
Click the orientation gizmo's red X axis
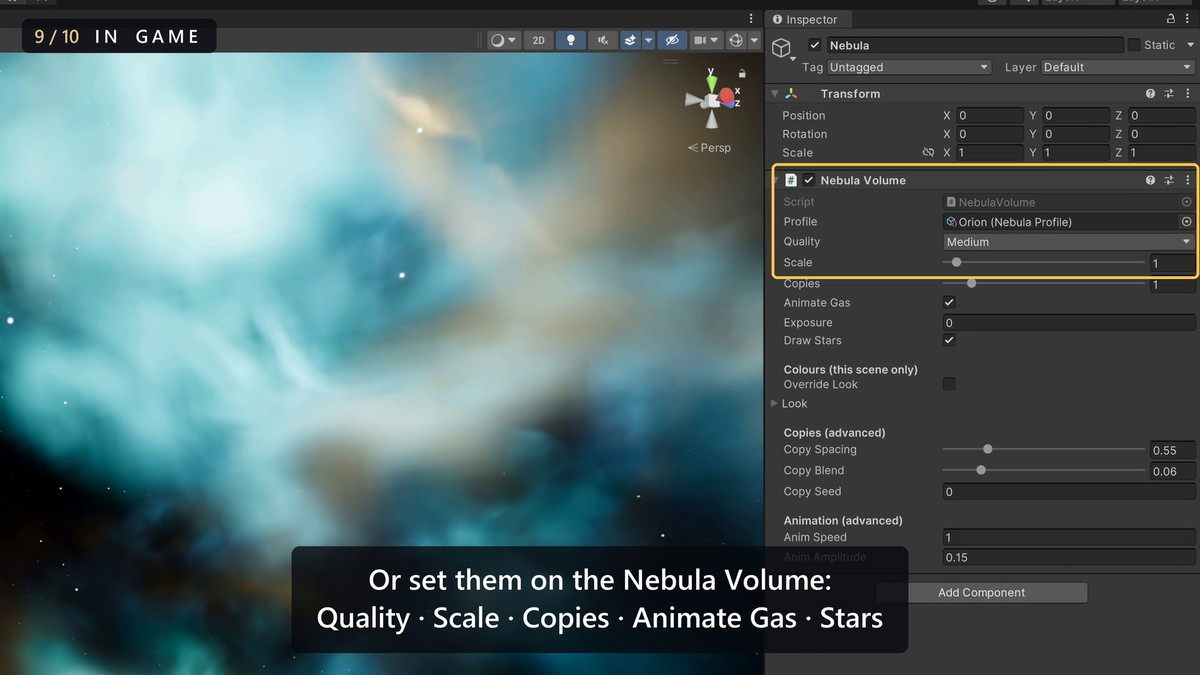tap(728, 97)
